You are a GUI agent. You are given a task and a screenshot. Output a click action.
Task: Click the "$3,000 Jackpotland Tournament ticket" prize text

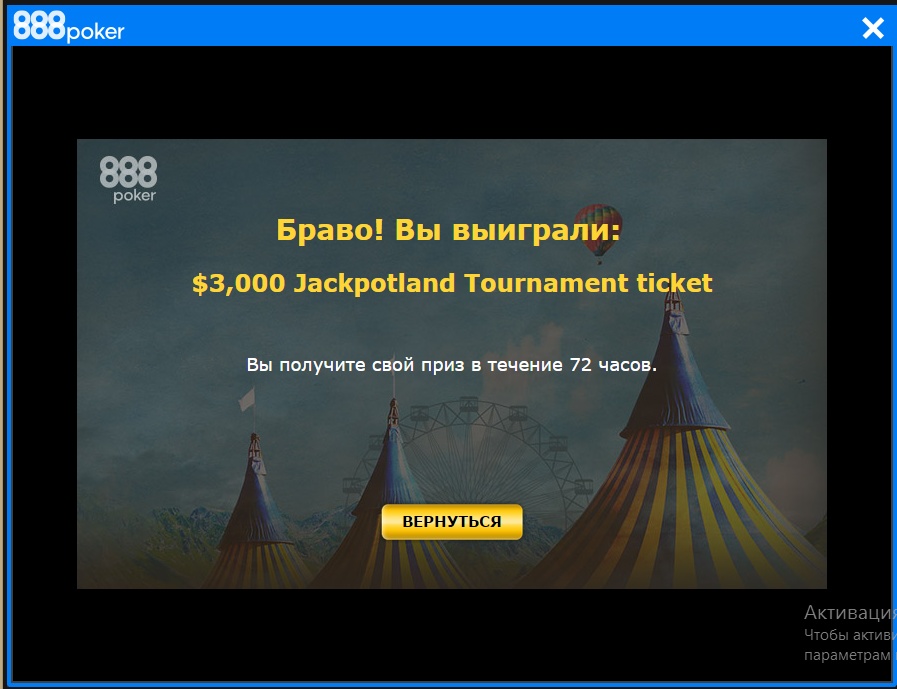point(452,283)
